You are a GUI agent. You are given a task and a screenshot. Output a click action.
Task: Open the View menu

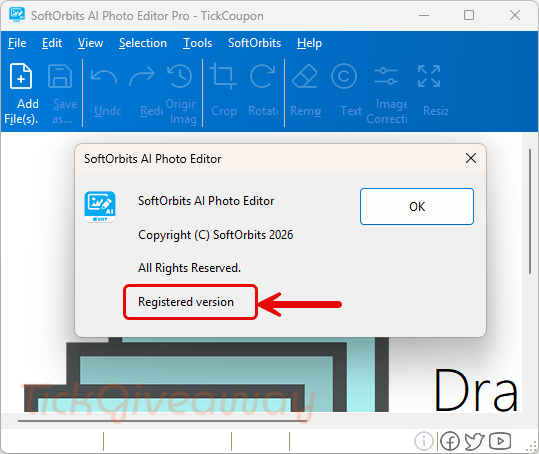click(90, 43)
